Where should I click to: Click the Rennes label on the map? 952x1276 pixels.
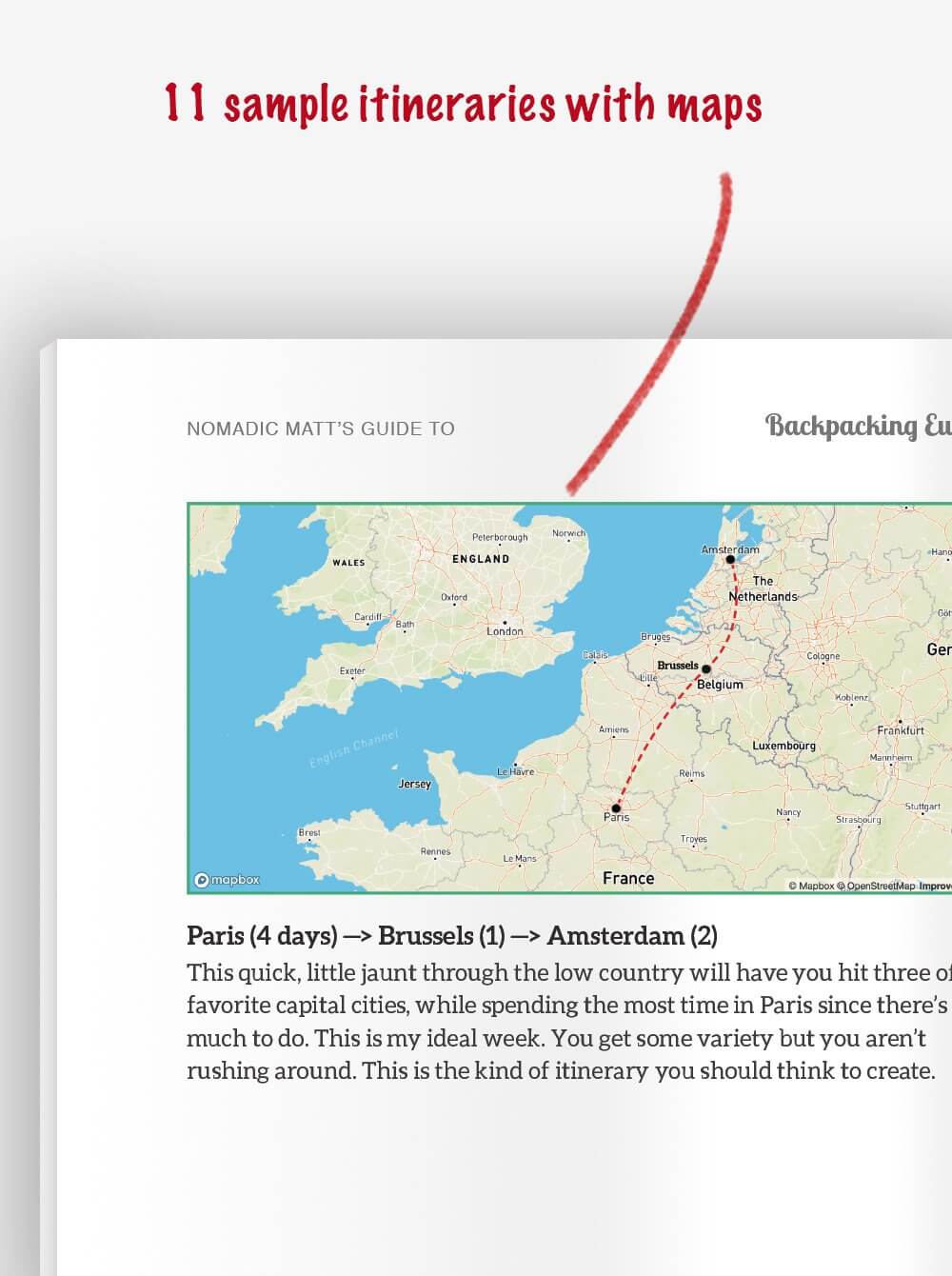[435, 851]
